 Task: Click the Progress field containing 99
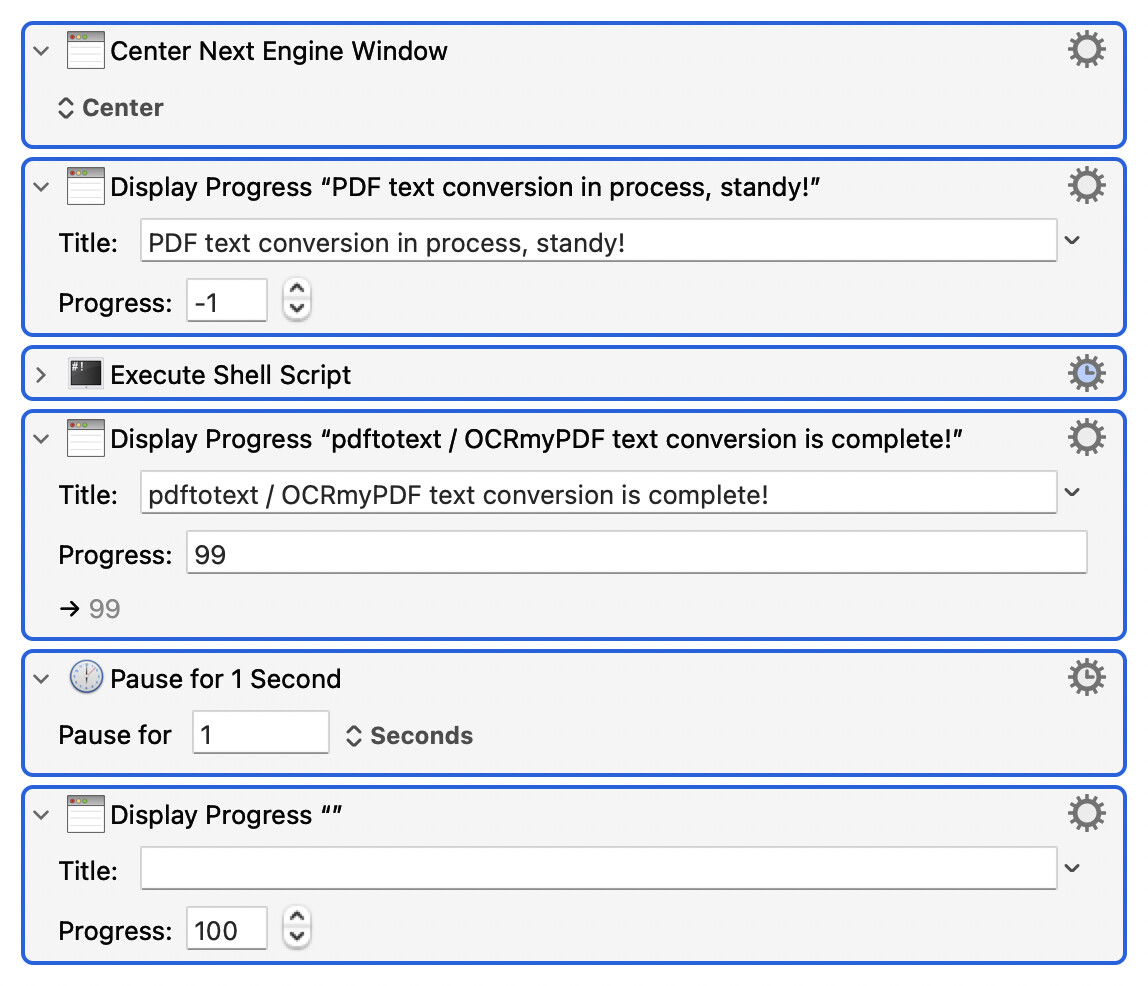tap(636, 554)
